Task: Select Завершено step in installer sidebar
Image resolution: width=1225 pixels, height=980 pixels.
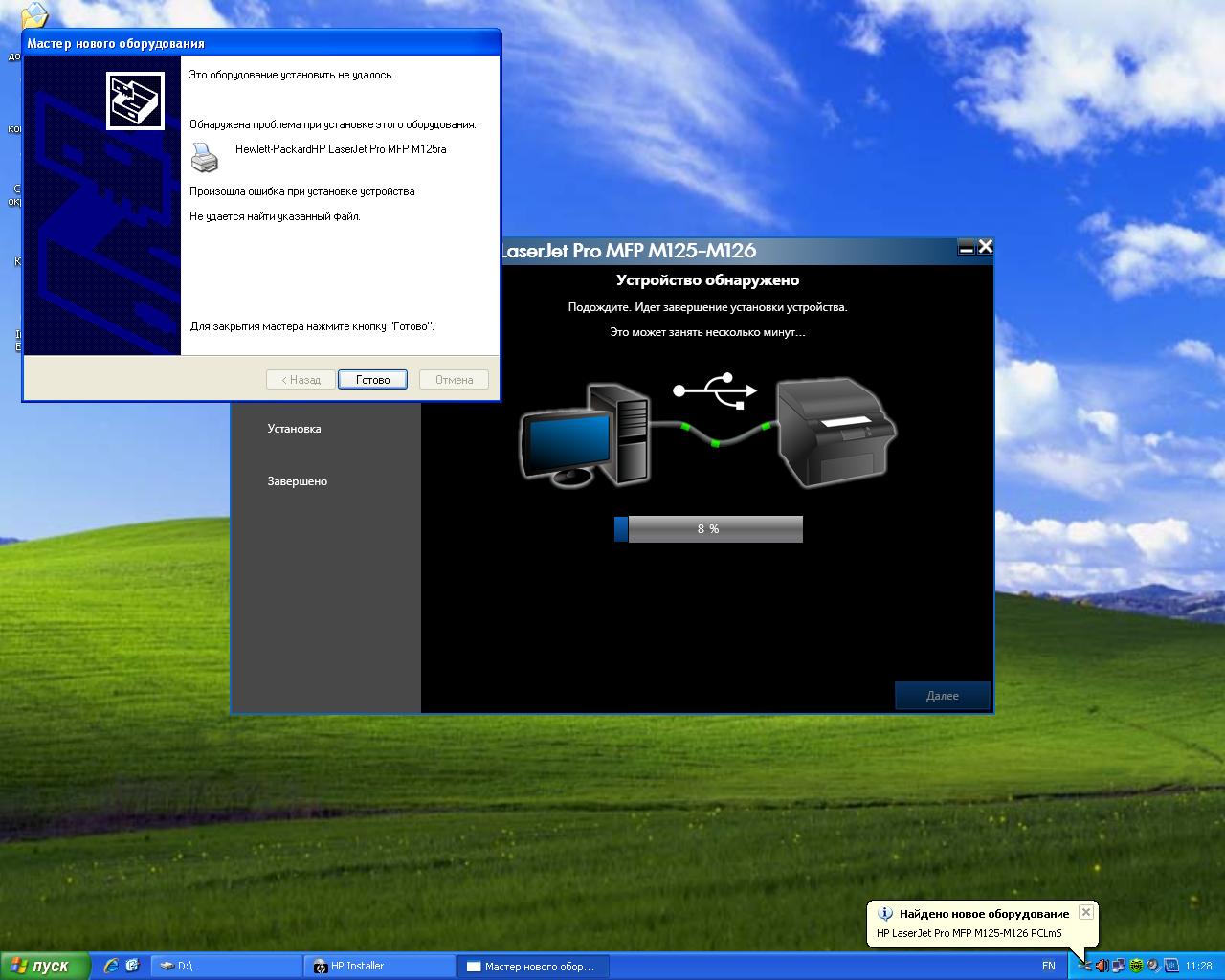Action: pos(297,481)
